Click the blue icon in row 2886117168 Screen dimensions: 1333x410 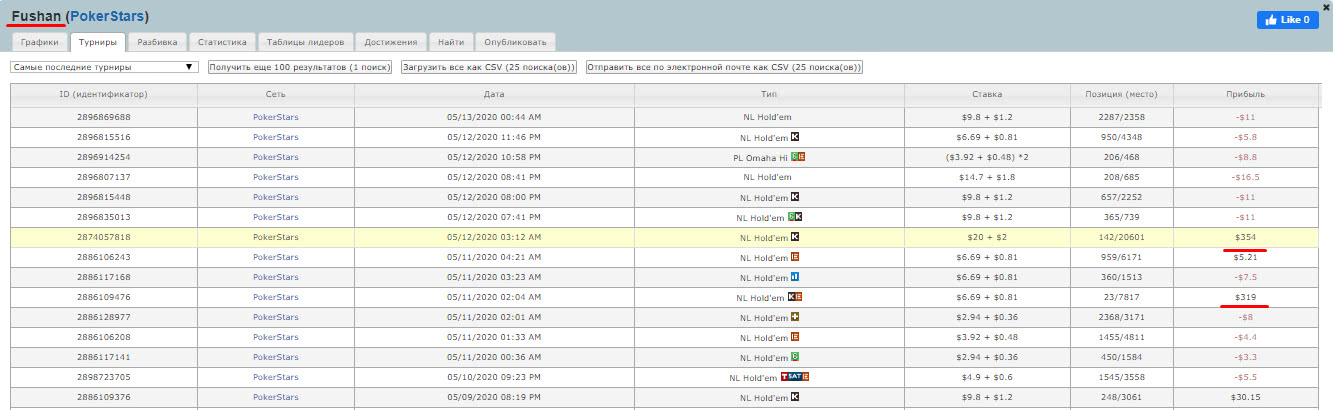796,276
